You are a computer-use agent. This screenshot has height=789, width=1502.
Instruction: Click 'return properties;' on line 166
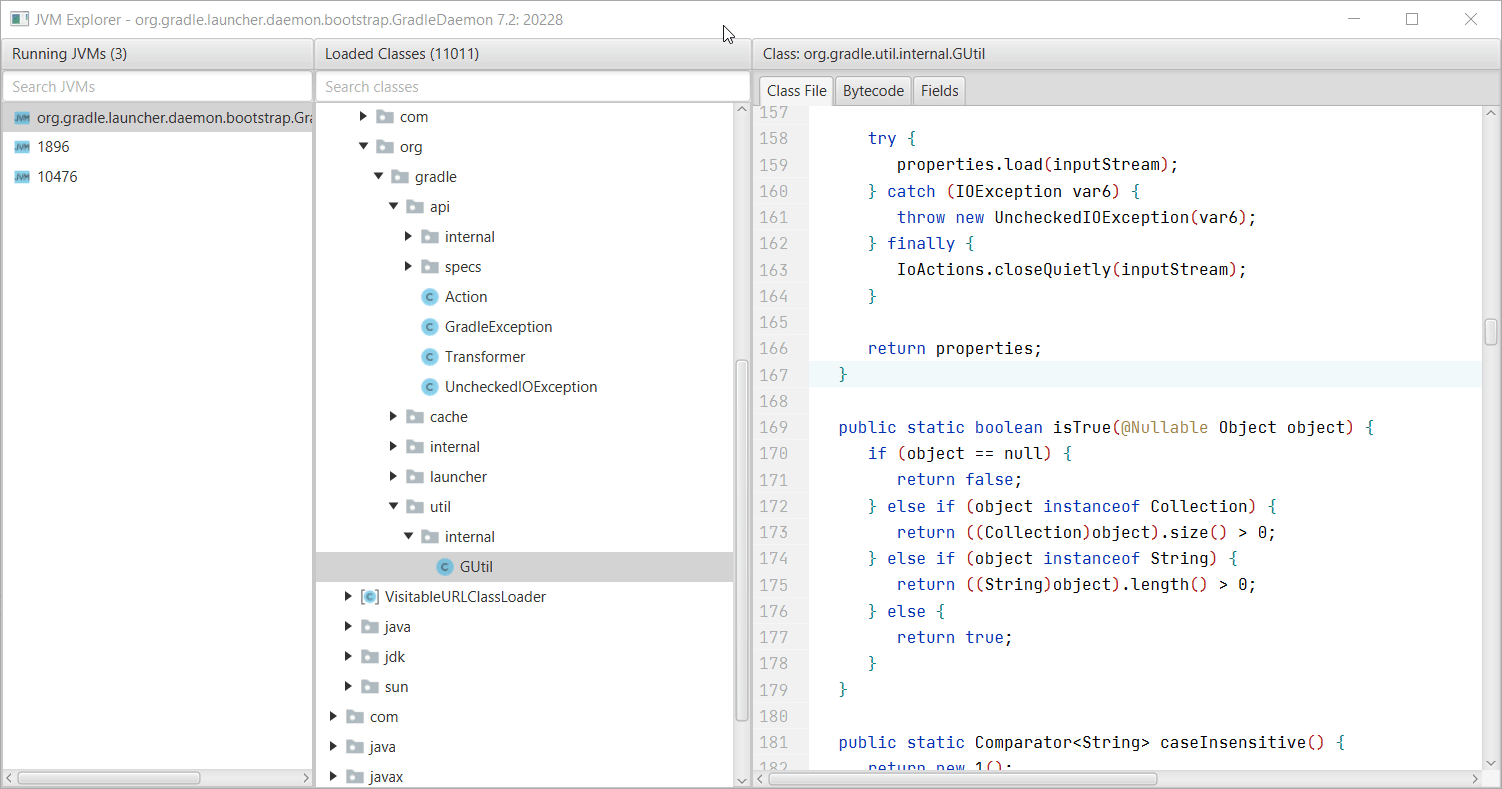(x=955, y=348)
